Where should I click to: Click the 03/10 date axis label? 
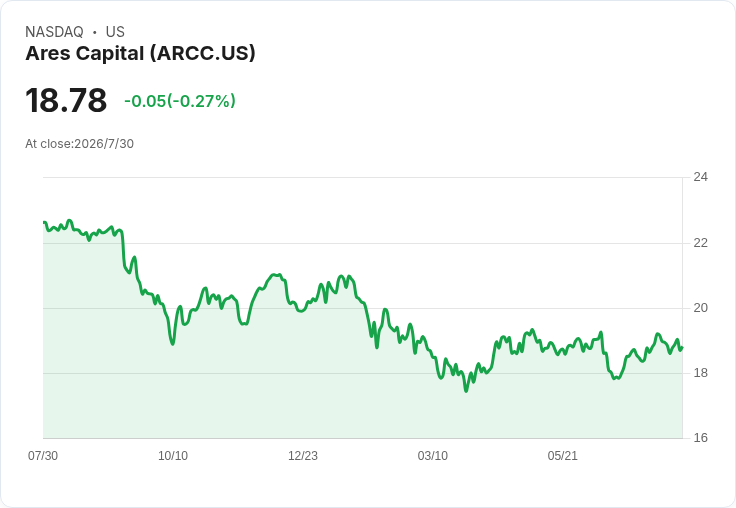[x=432, y=456]
